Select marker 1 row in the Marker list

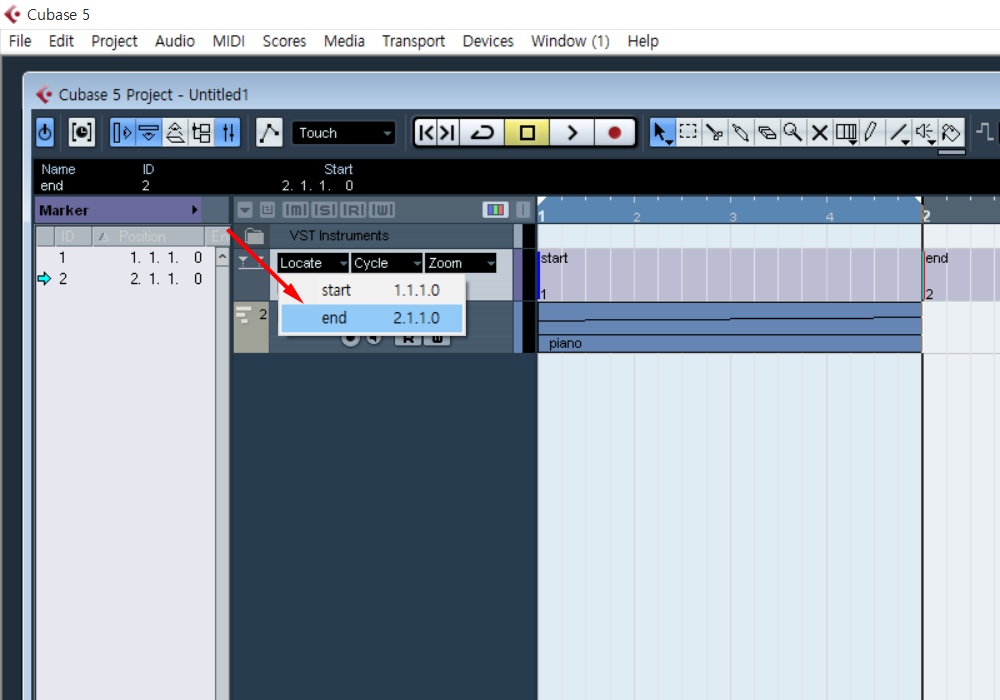(126, 258)
